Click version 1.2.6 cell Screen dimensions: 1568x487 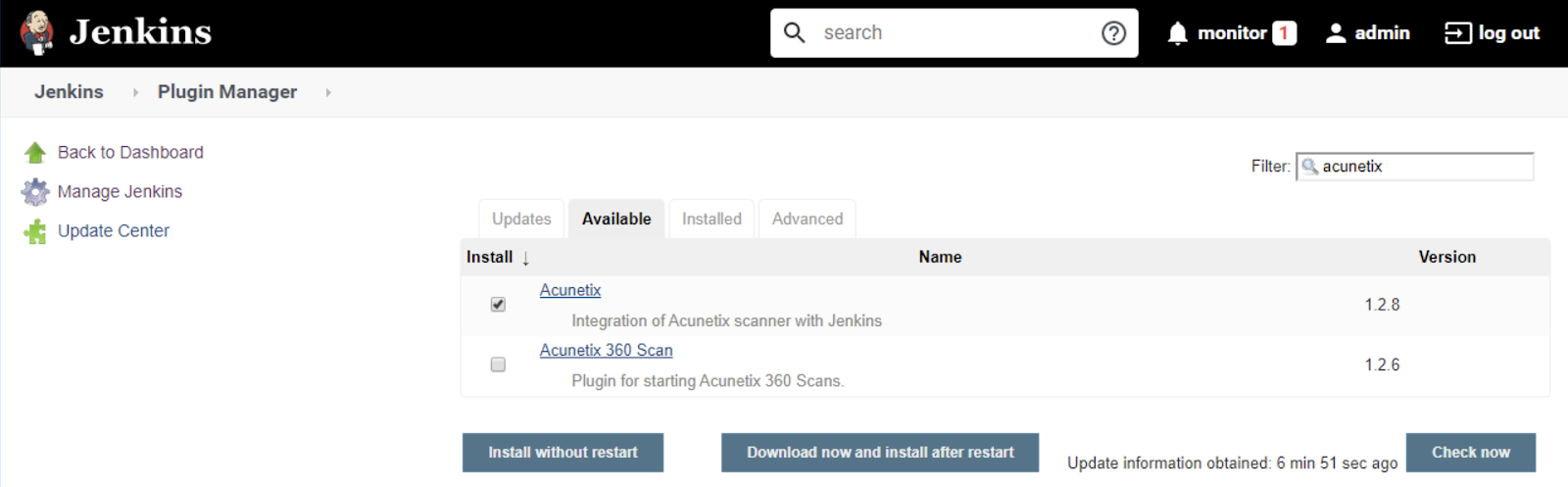[1382, 365]
